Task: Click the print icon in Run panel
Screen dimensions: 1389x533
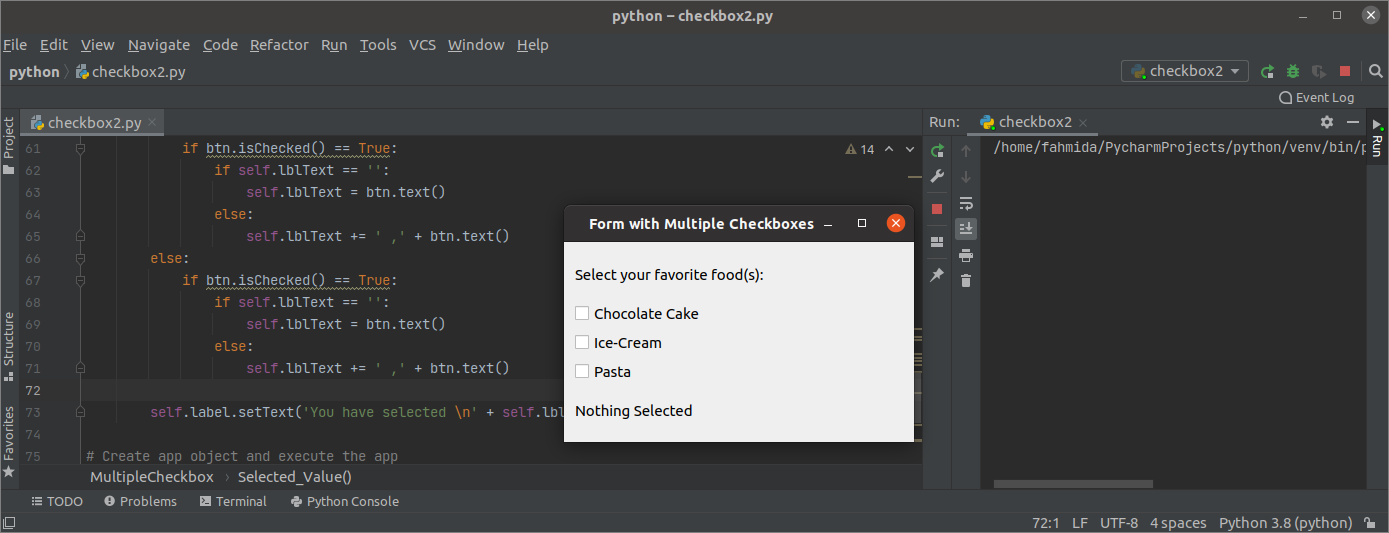Action: [965, 255]
